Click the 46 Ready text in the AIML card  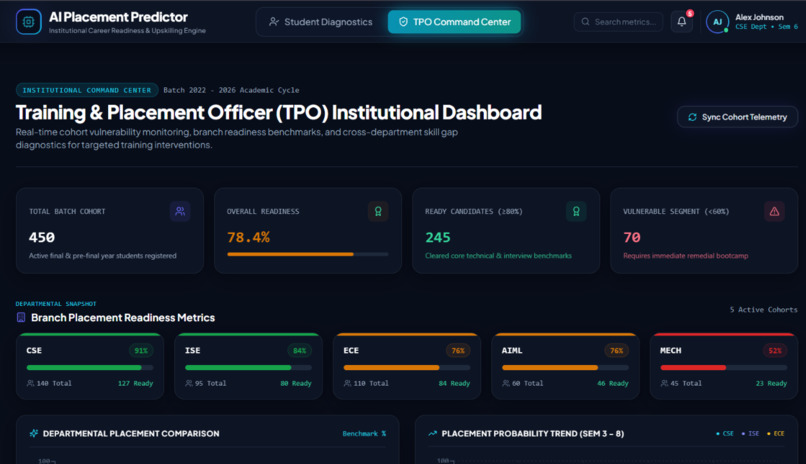point(613,383)
